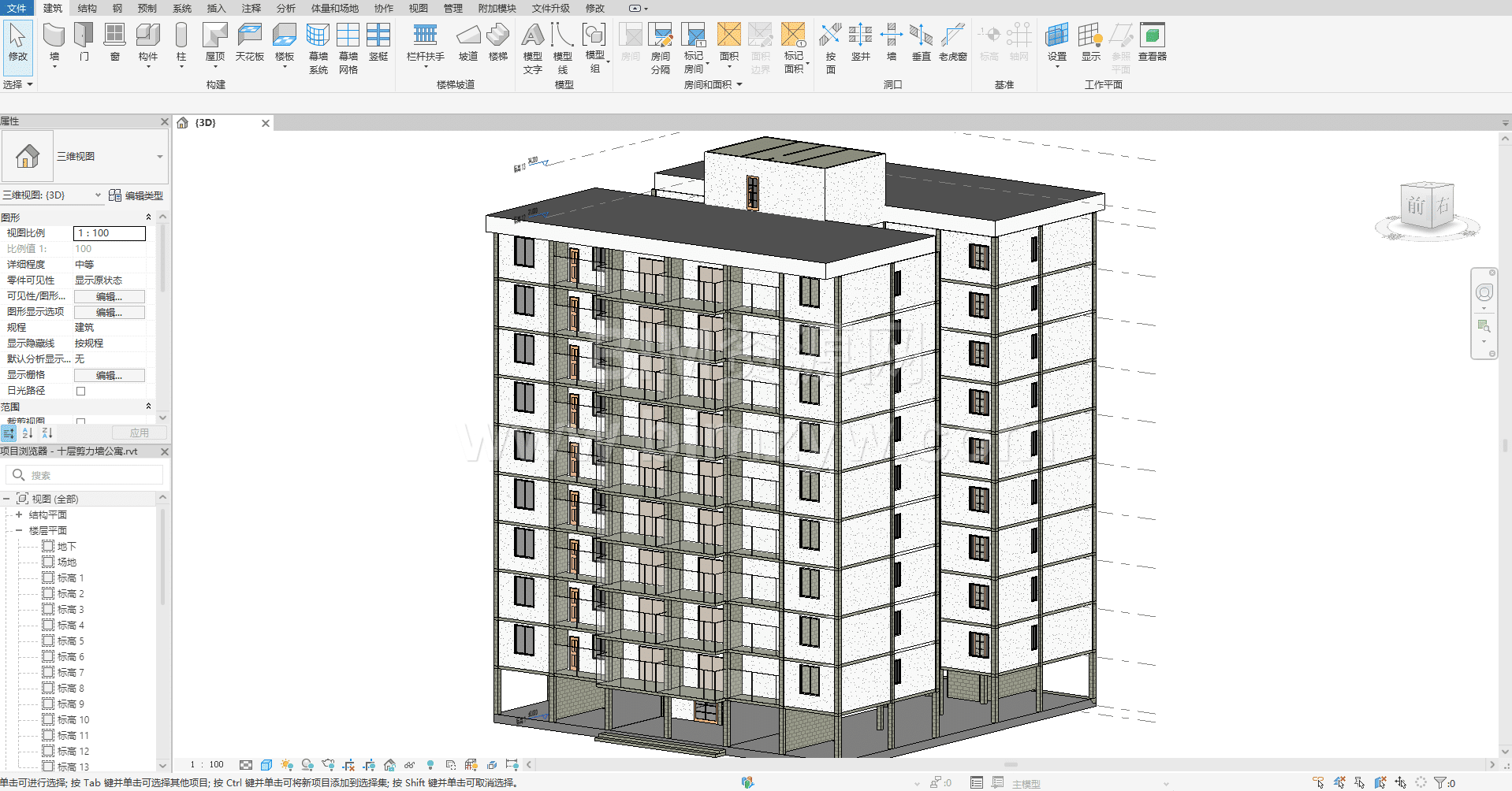
Task: Choose the 屋顶 (Roof) tool
Action: click(x=214, y=42)
